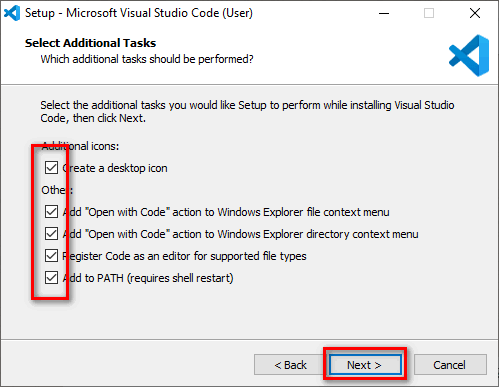This screenshot has width=499, height=387.
Task: Click the 'Other:' group label
Action: click(x=57, y=190)
